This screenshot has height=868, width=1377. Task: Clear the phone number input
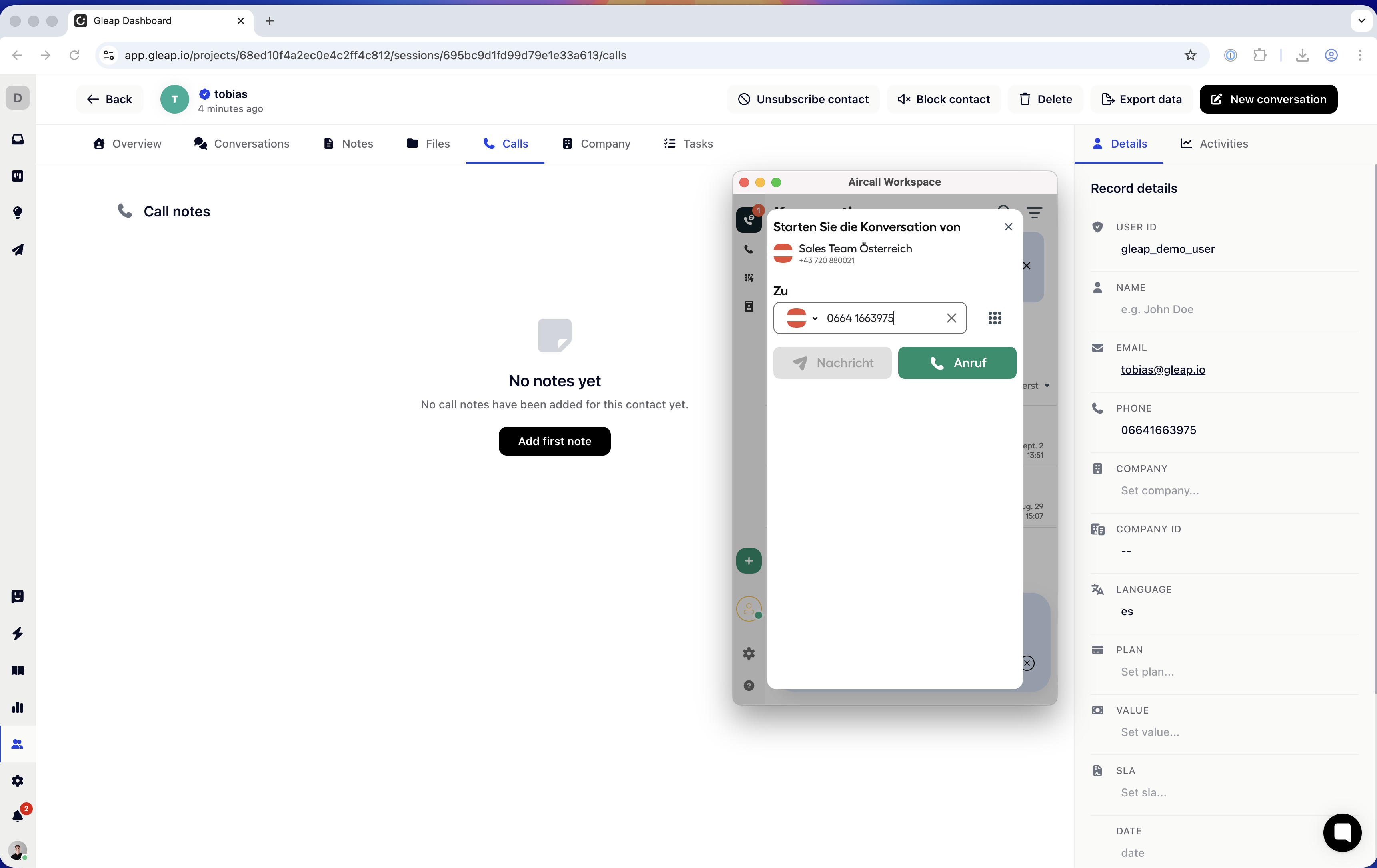coord(951,318)
